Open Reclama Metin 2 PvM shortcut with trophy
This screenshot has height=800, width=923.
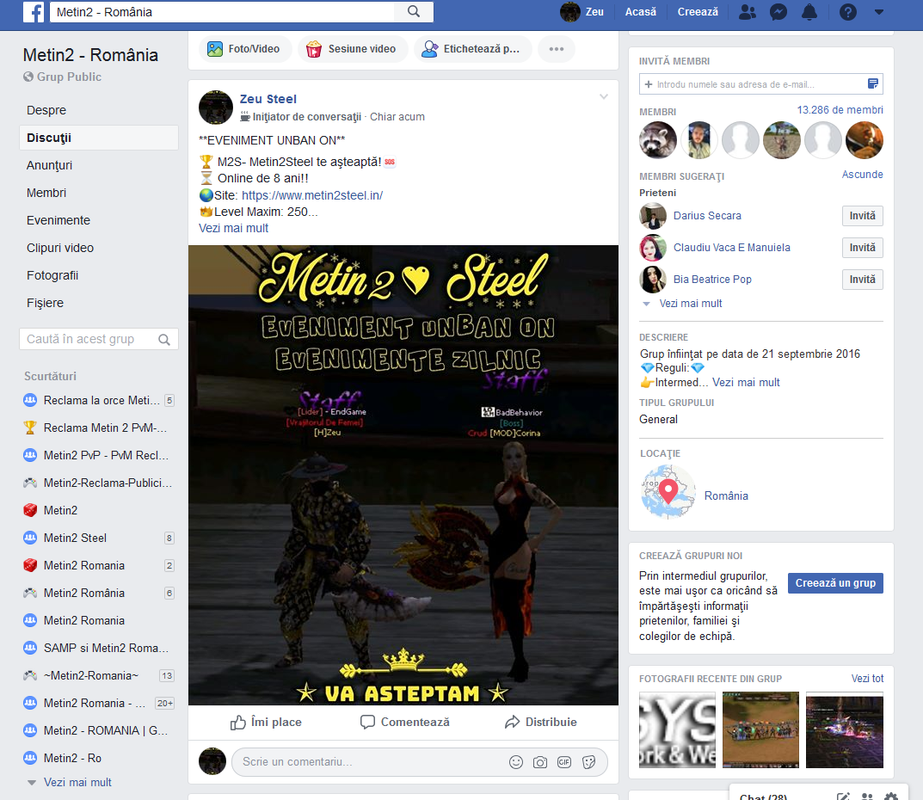(x=105, y=428)
